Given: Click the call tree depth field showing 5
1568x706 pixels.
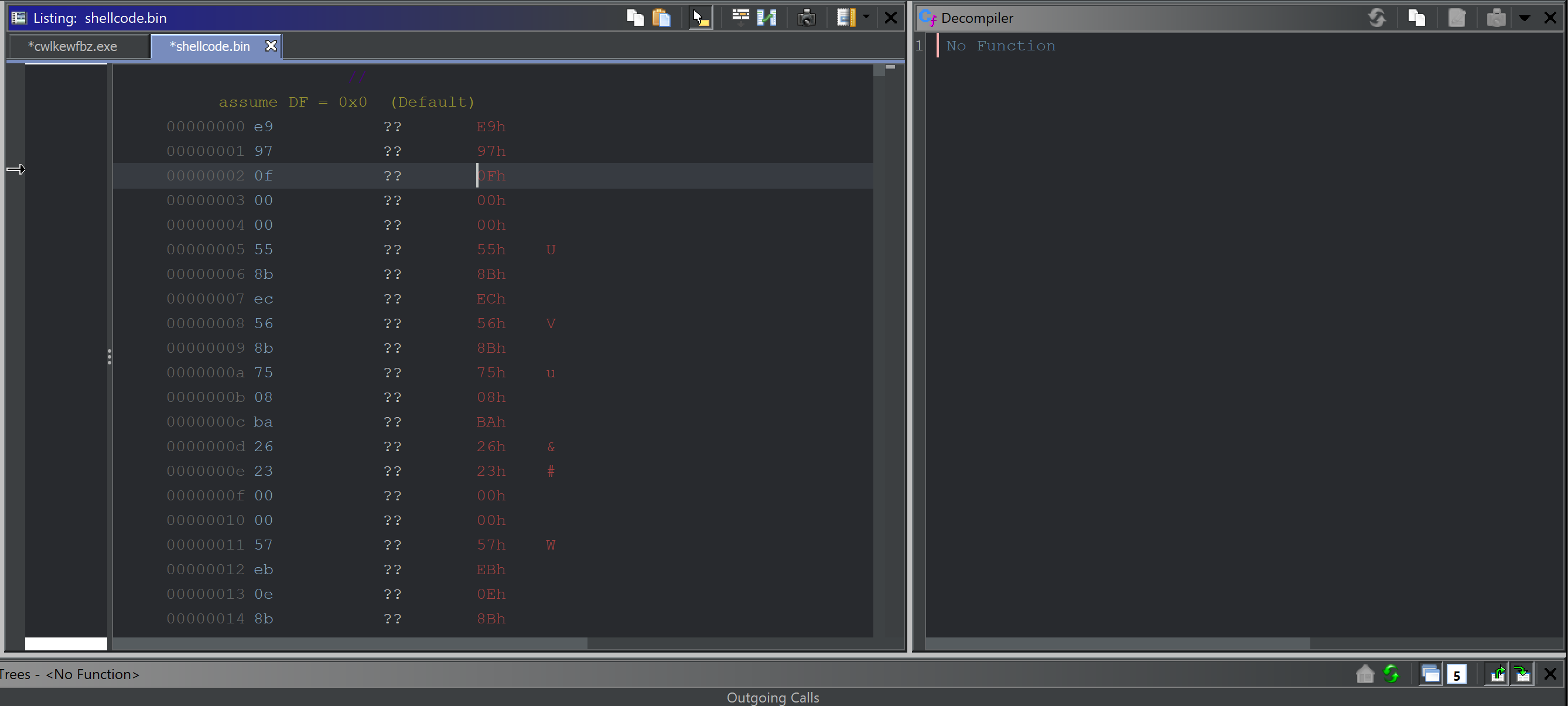Looking at the screenshot, I should click(x=1457, y=674).
